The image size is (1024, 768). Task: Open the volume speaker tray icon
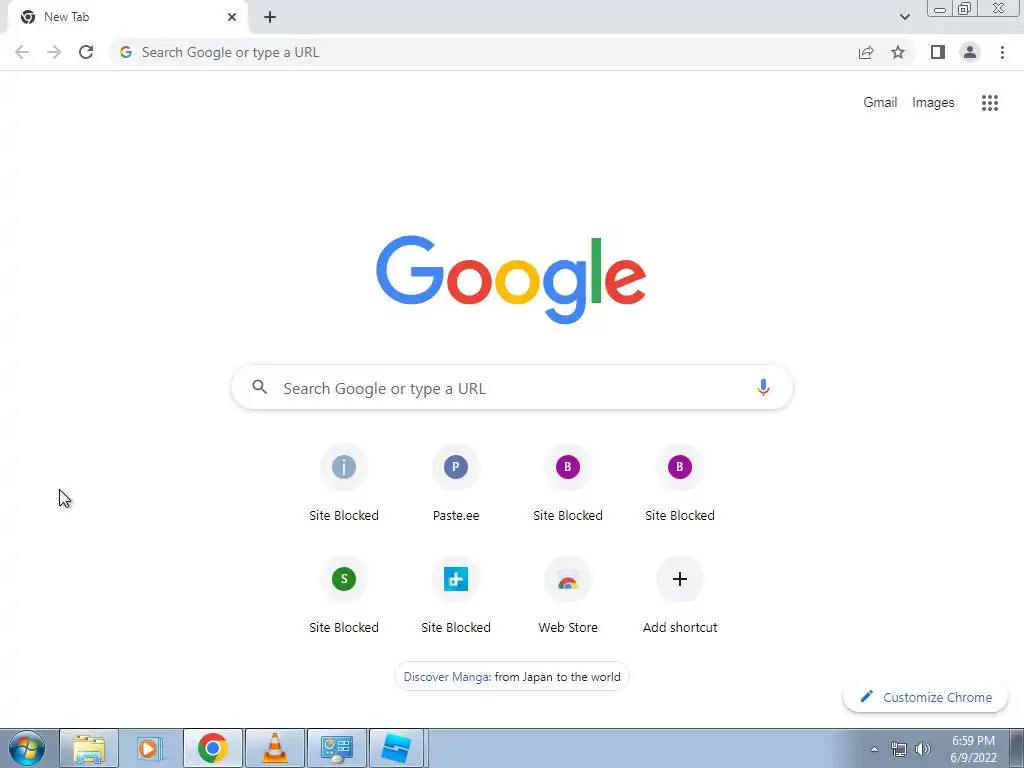point(923,749)
